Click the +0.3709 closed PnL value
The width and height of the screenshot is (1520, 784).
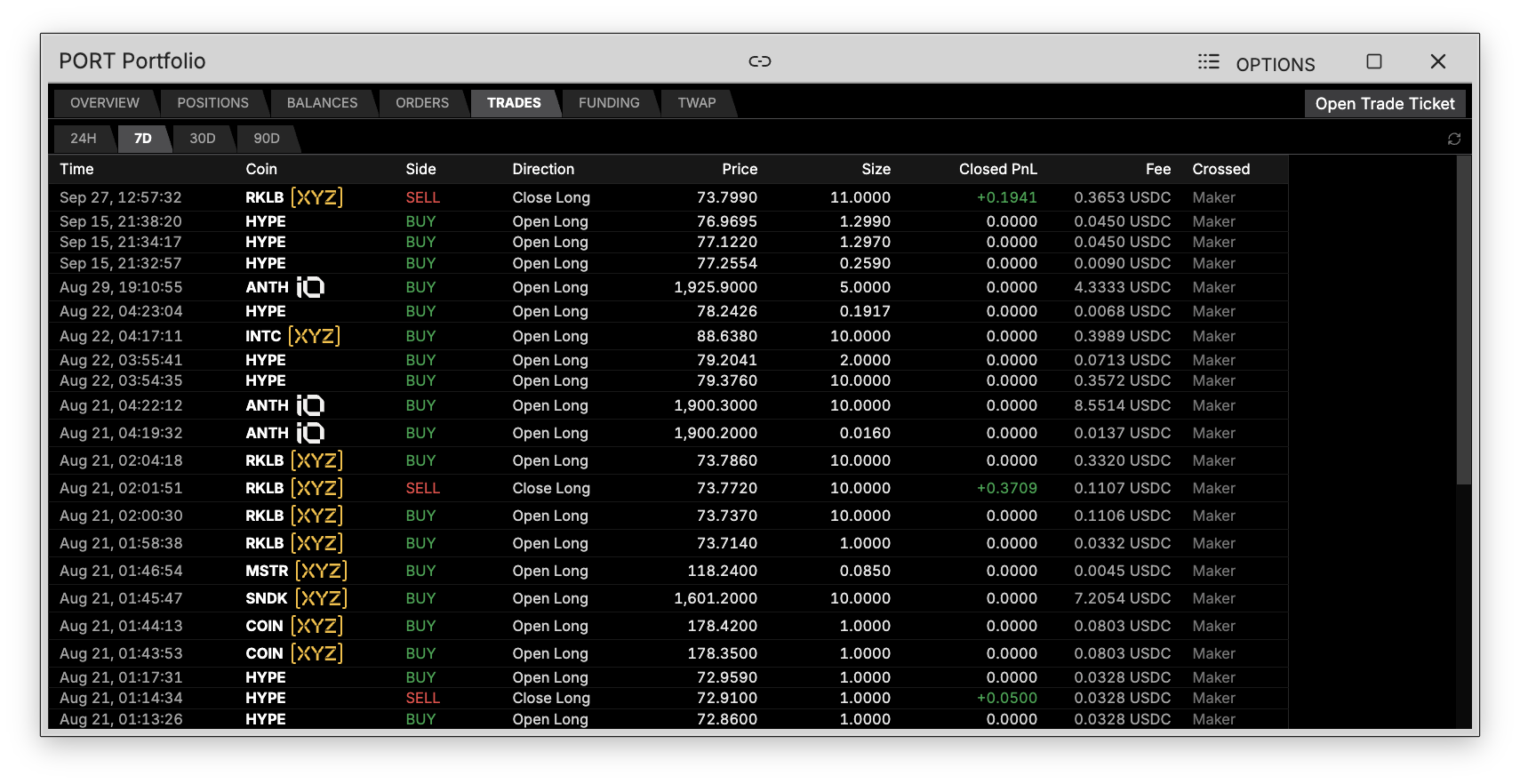[1007, 488]
